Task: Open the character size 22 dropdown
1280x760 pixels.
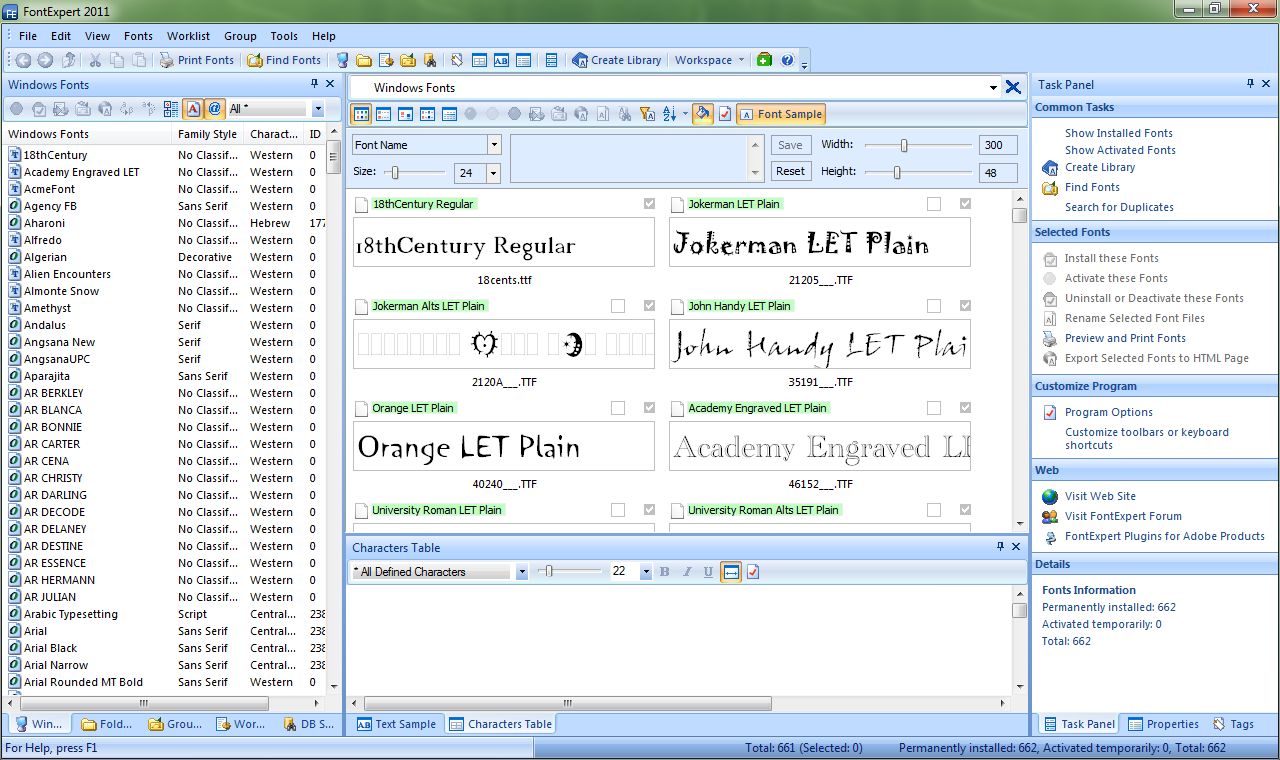Action: pyautogui.click(x=646, y=572)
